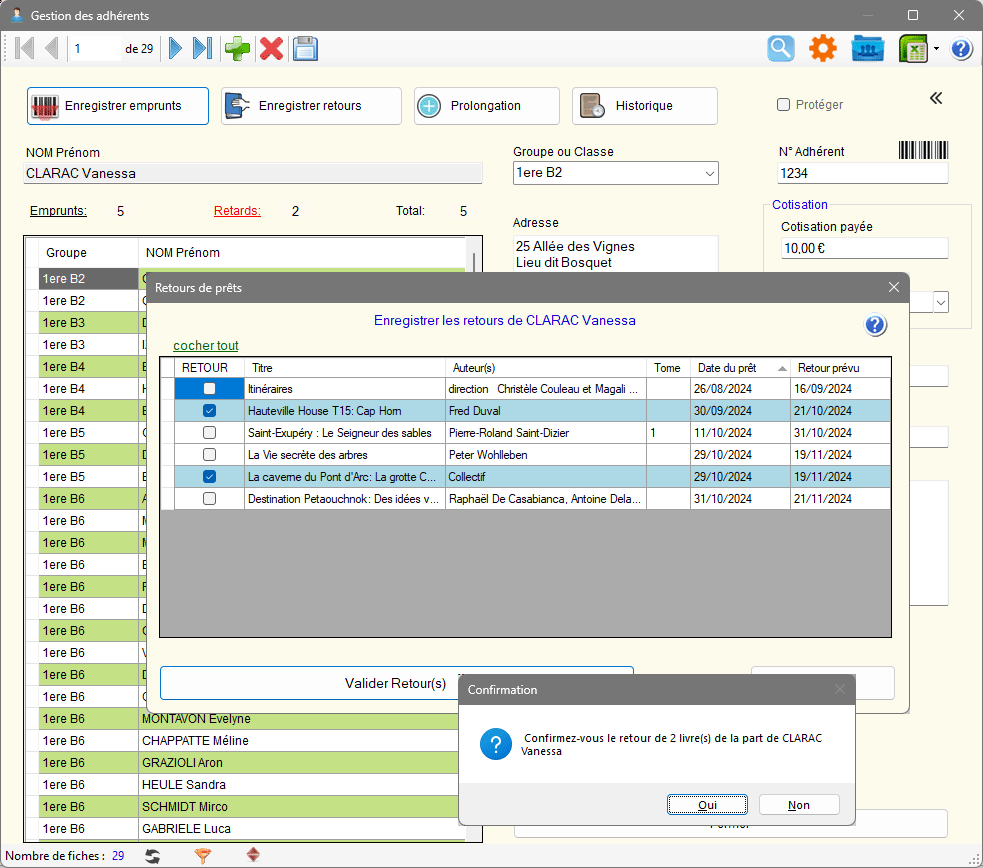Click Peter Wohlleben author cell
This screenshot has height=868, width=983.
click(x=545, y=454)
